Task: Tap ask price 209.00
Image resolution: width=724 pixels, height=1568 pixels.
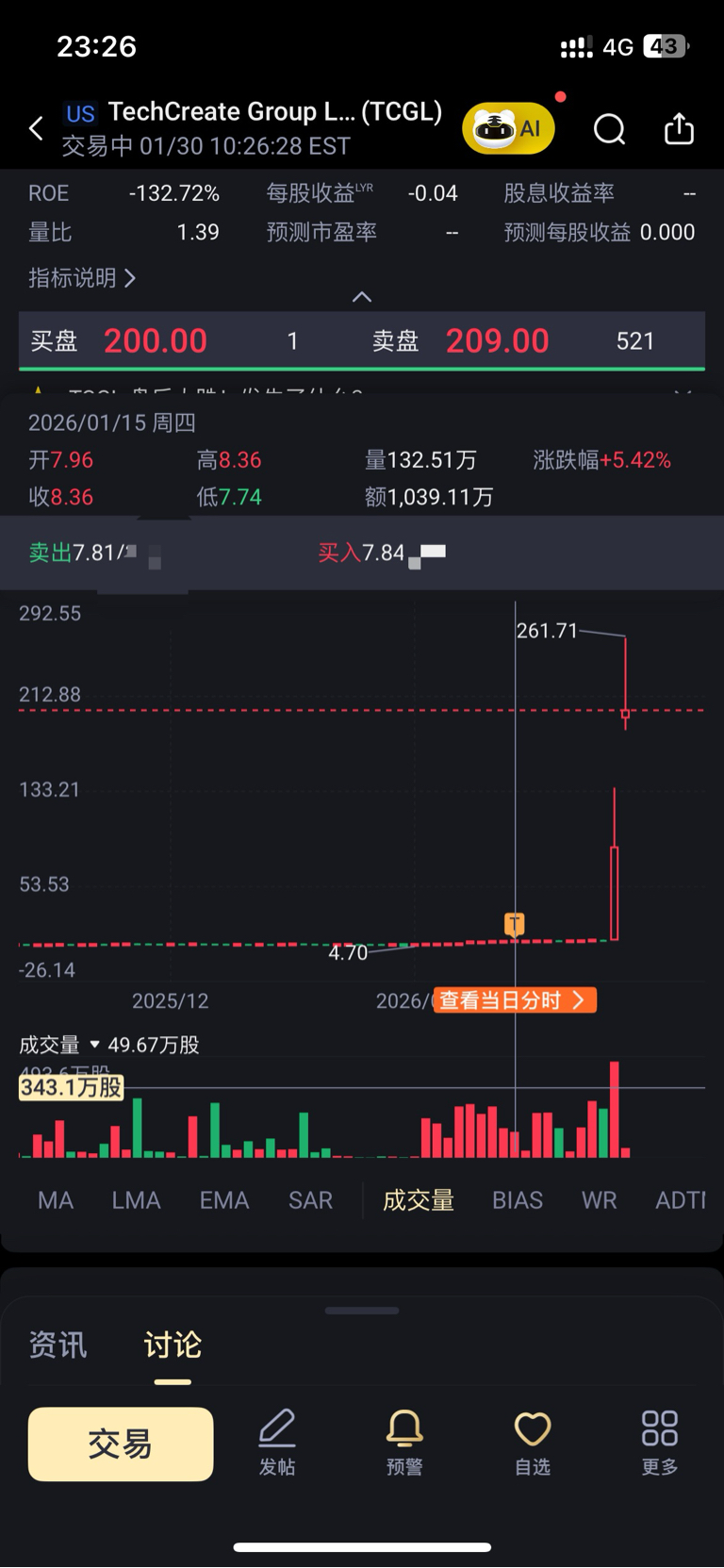Action: coord(498,340)
